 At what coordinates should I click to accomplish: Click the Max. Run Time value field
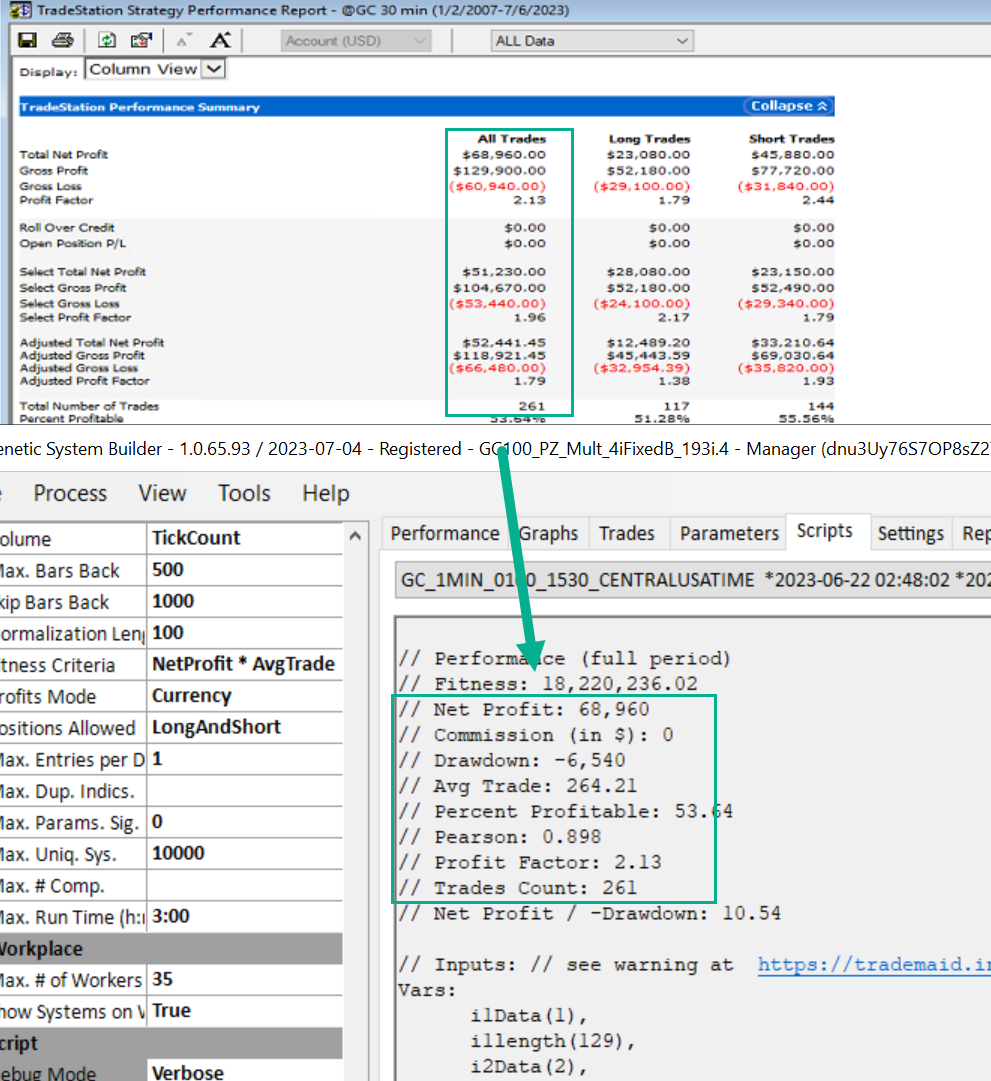coord(245,917)
